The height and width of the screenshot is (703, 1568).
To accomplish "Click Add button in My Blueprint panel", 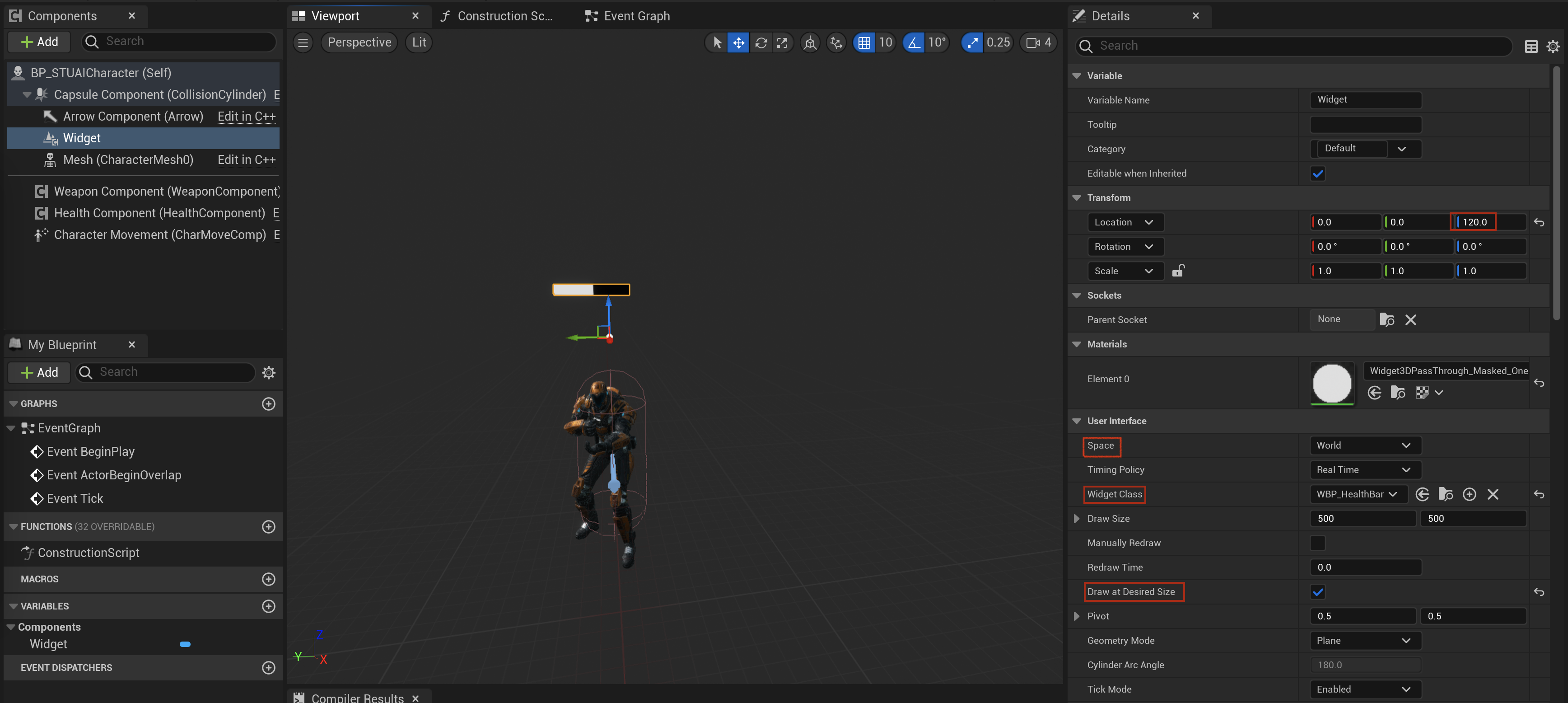I will pyautogui.click(x=40, y=372).
